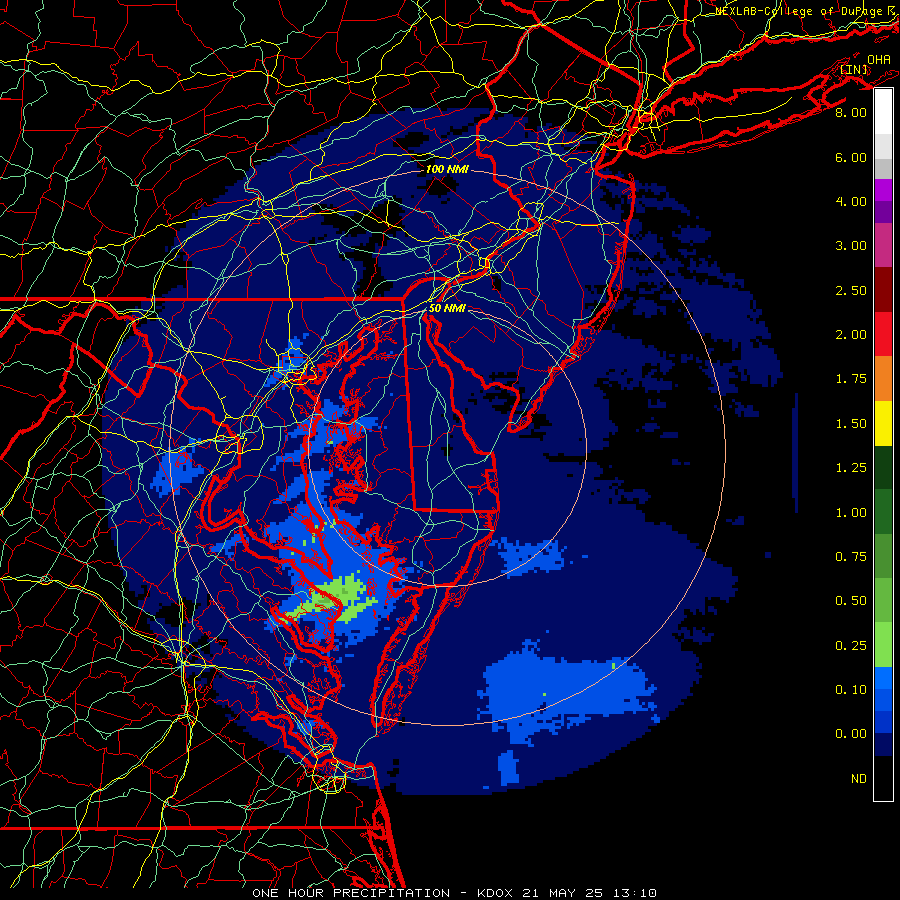Click the 0.25 legend value
Image resolution: width=900 pixels, height=900 pixels.
click(851, 646)
